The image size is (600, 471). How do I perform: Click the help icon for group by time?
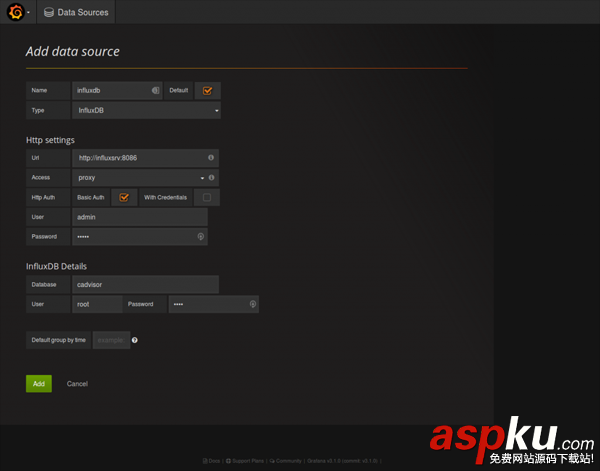tap(135, 340)
